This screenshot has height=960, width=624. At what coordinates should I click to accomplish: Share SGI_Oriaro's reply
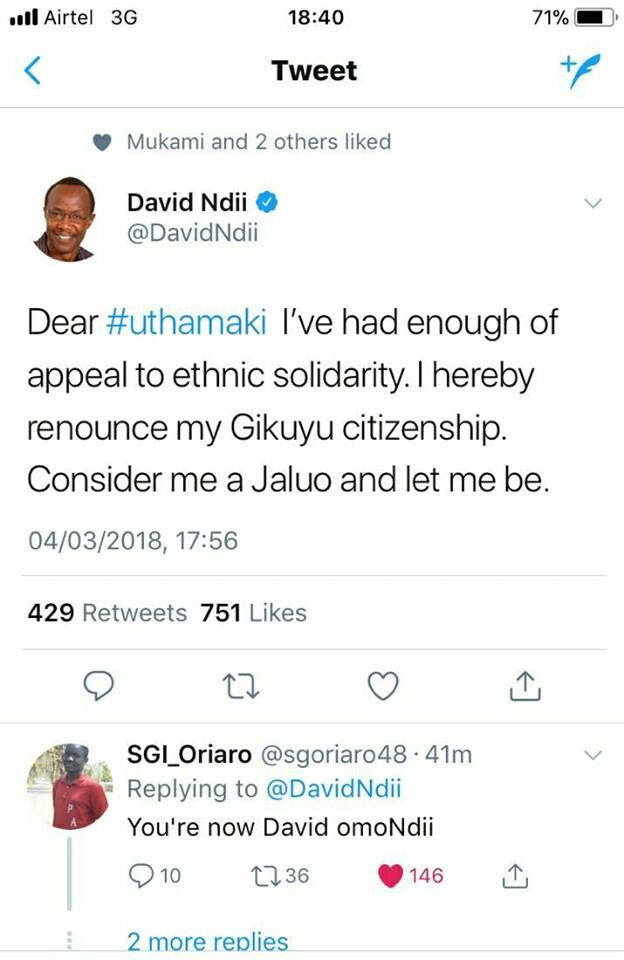(x=511, y=876)
